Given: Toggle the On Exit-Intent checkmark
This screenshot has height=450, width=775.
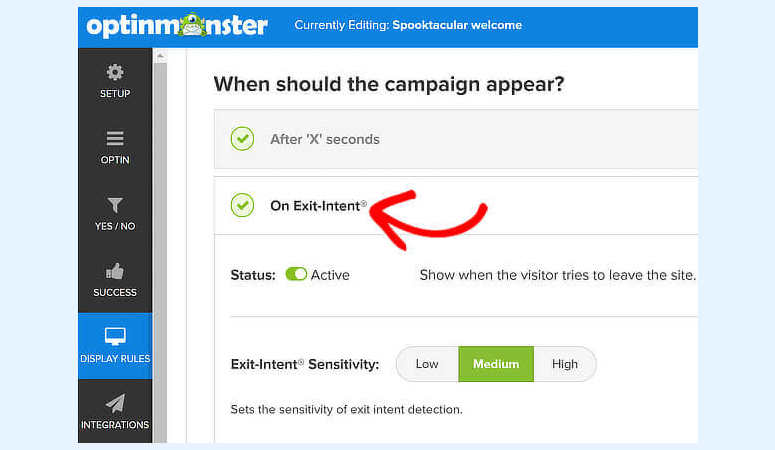Looking at the screenshot, I should (242, 205).
